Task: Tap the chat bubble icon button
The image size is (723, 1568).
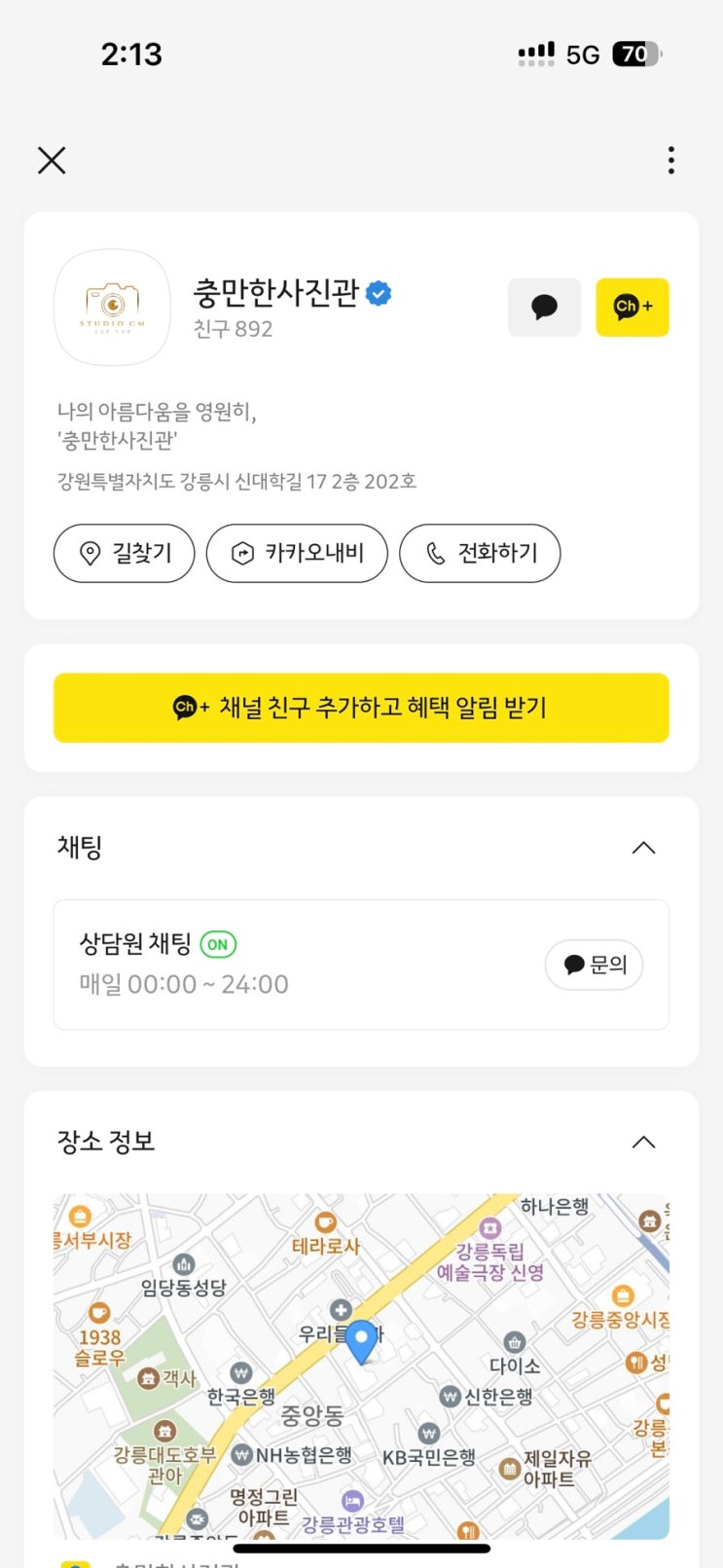Action: click(544, 308)
